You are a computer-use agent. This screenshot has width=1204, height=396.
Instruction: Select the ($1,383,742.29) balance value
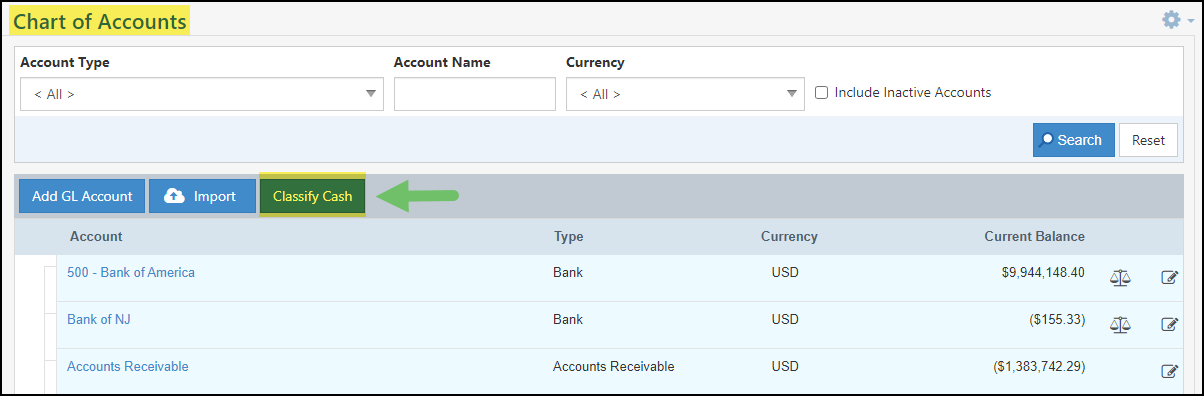tap(1039, 366)
